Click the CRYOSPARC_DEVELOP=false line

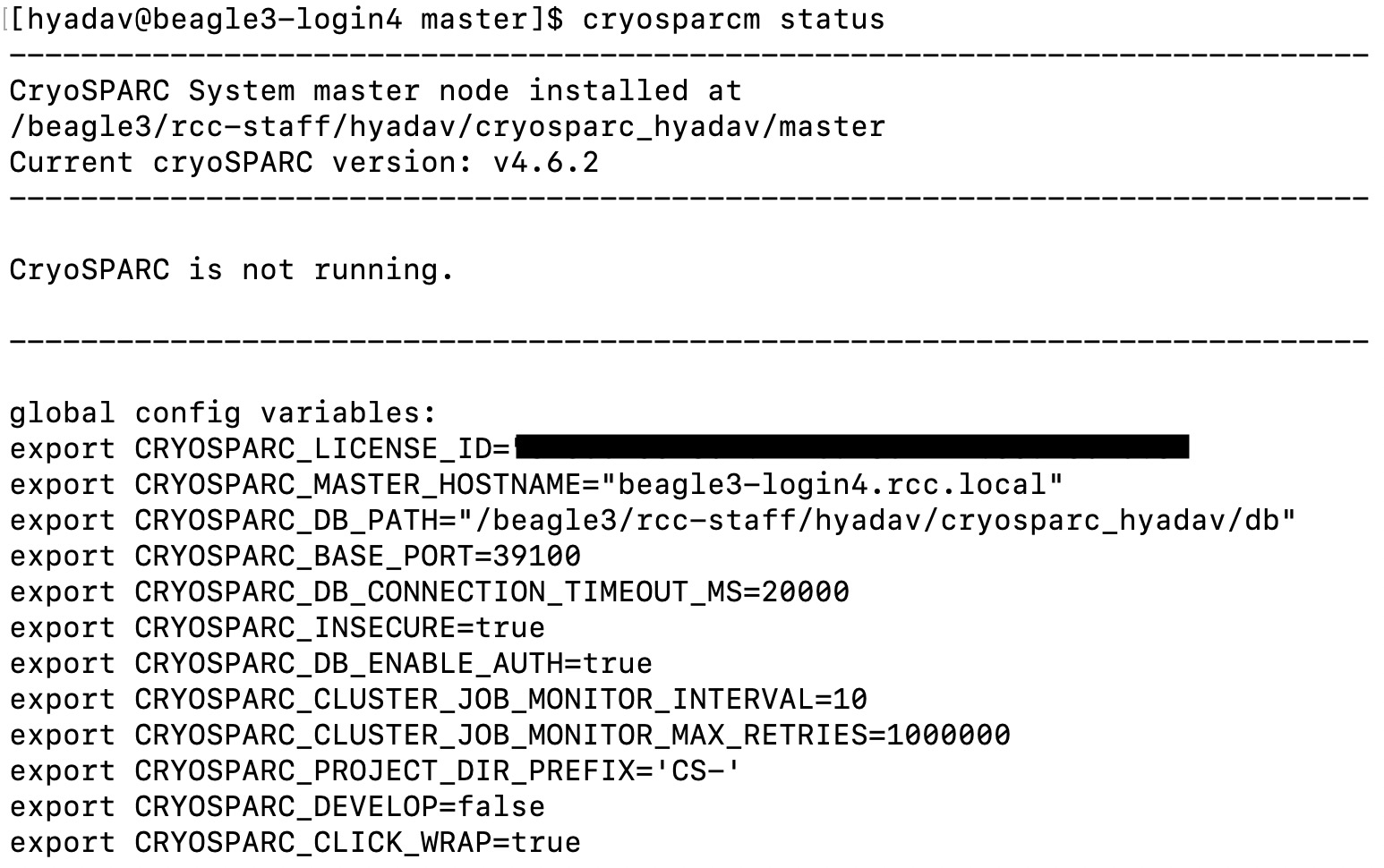point(339,807)
